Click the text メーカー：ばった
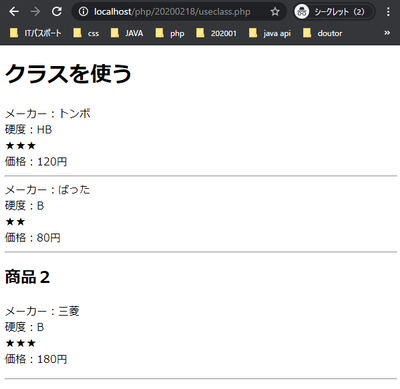The width and height of the screenshot is (400, 389). (47, 190)
